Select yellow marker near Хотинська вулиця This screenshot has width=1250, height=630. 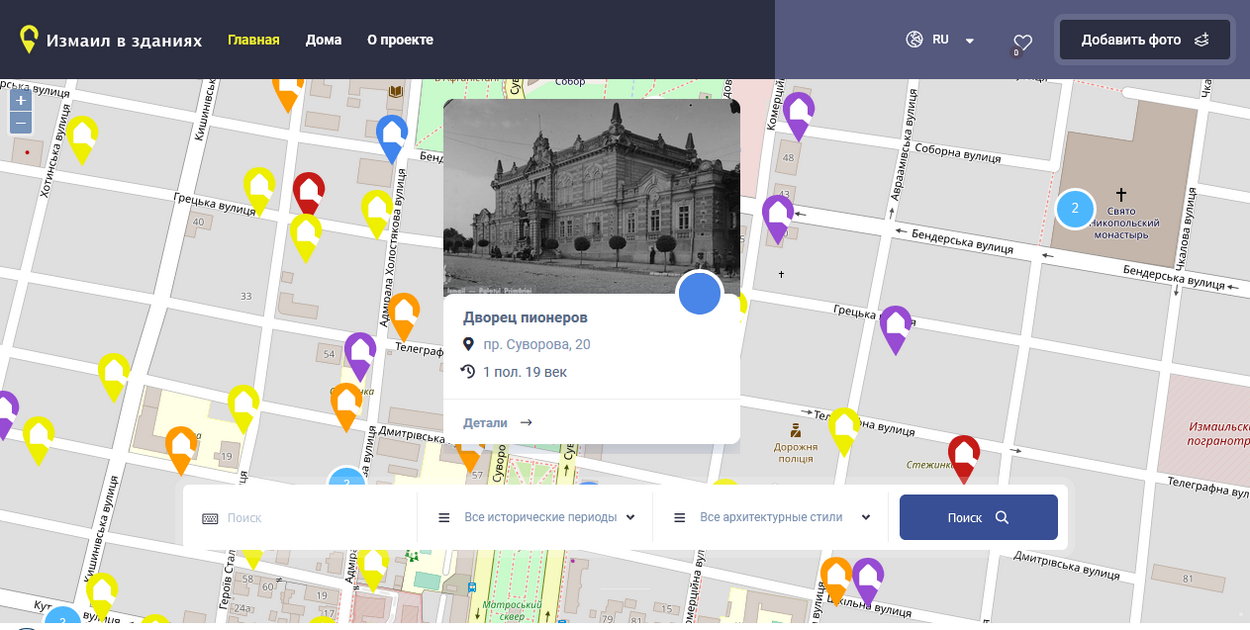pyautogui.click(x=82, y=139)
